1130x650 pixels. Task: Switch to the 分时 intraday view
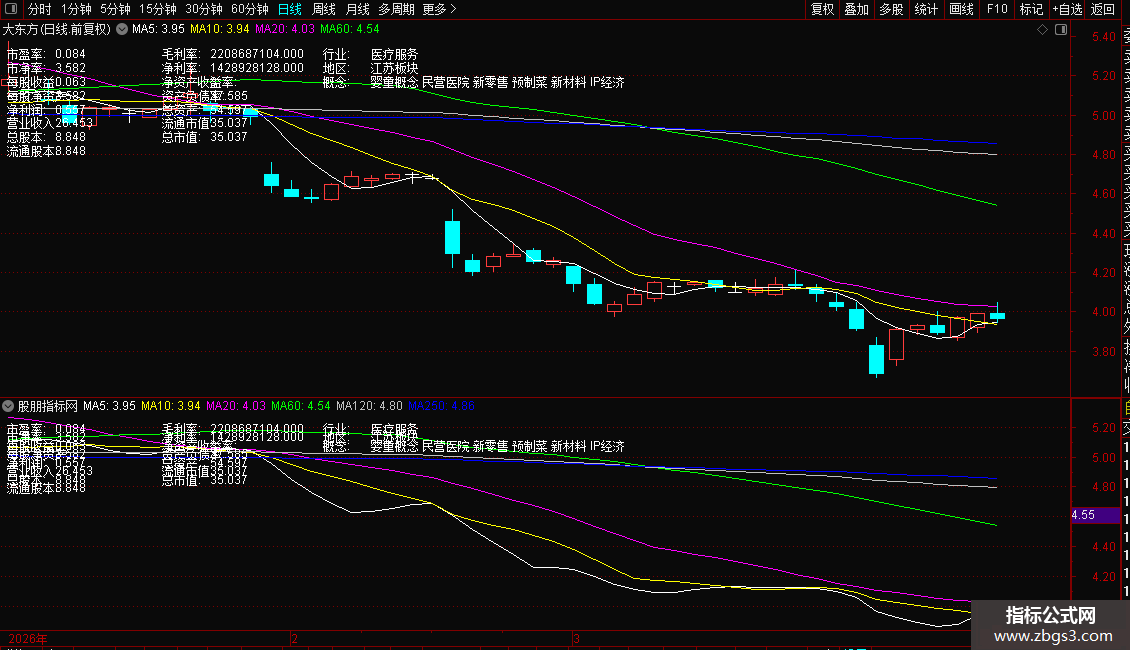point(39,9)
